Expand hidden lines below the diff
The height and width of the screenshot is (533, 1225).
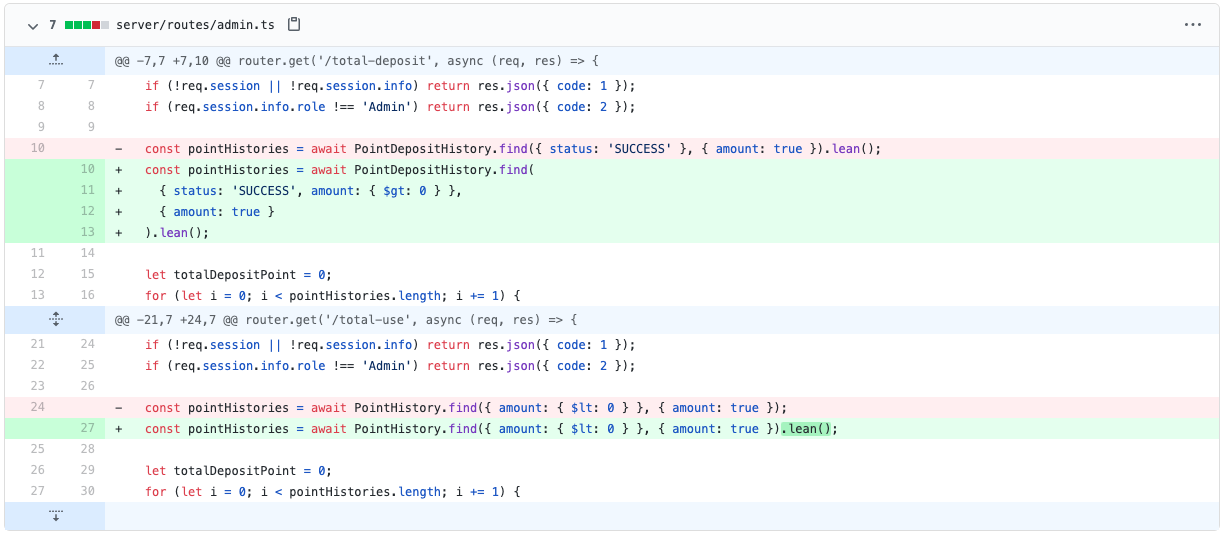point(55,515)
